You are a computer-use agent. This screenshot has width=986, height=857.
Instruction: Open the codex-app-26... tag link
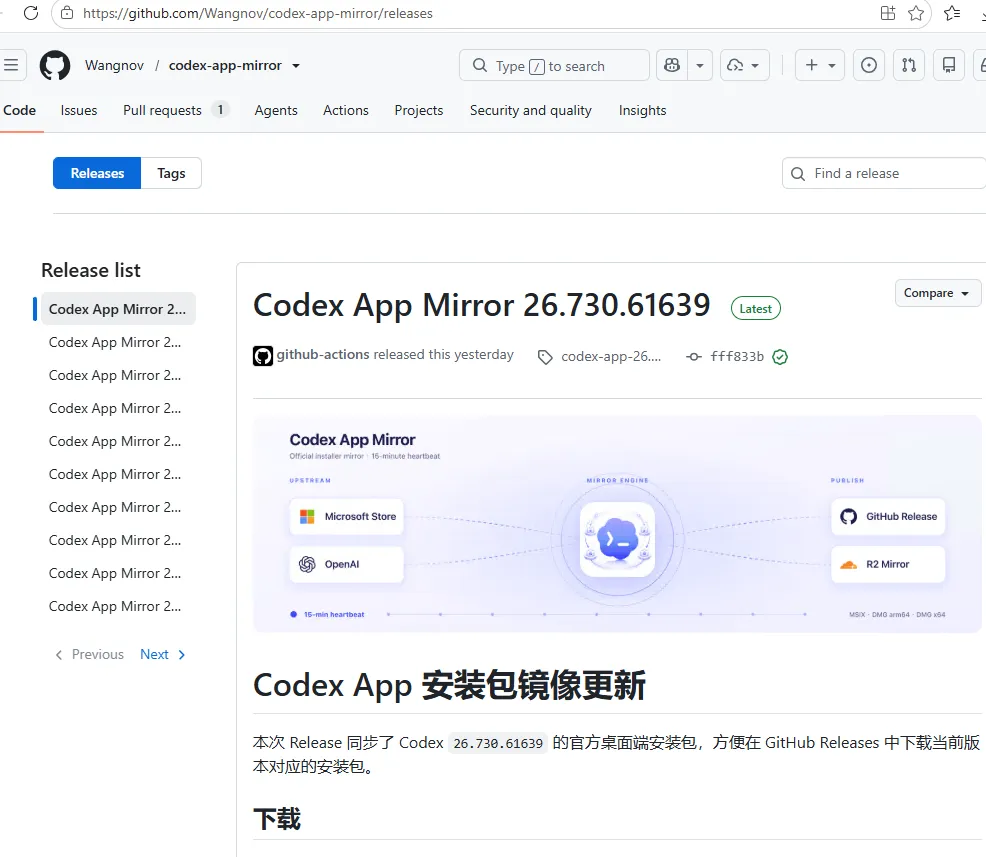click(611, 357)
